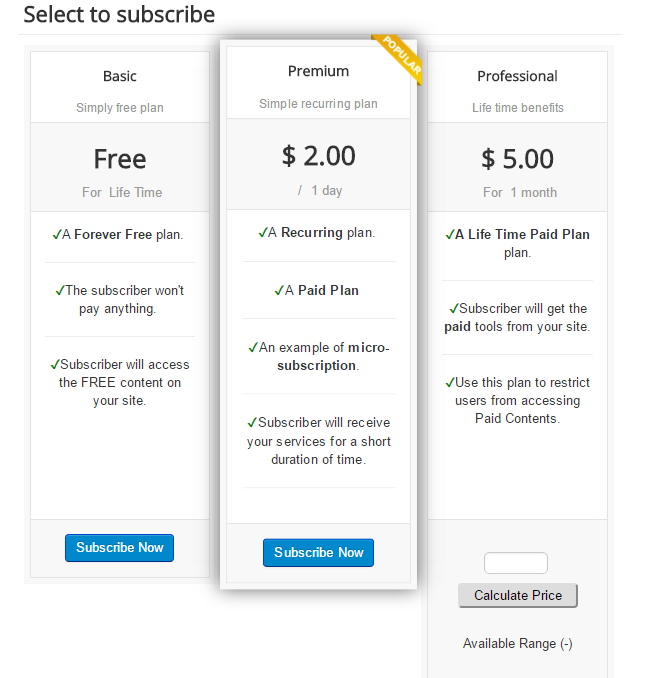Click checkmark beside Life Time Paid Plan
This screenshot has width=649, height=678.
pyautogui.click(x=449, y=234)
